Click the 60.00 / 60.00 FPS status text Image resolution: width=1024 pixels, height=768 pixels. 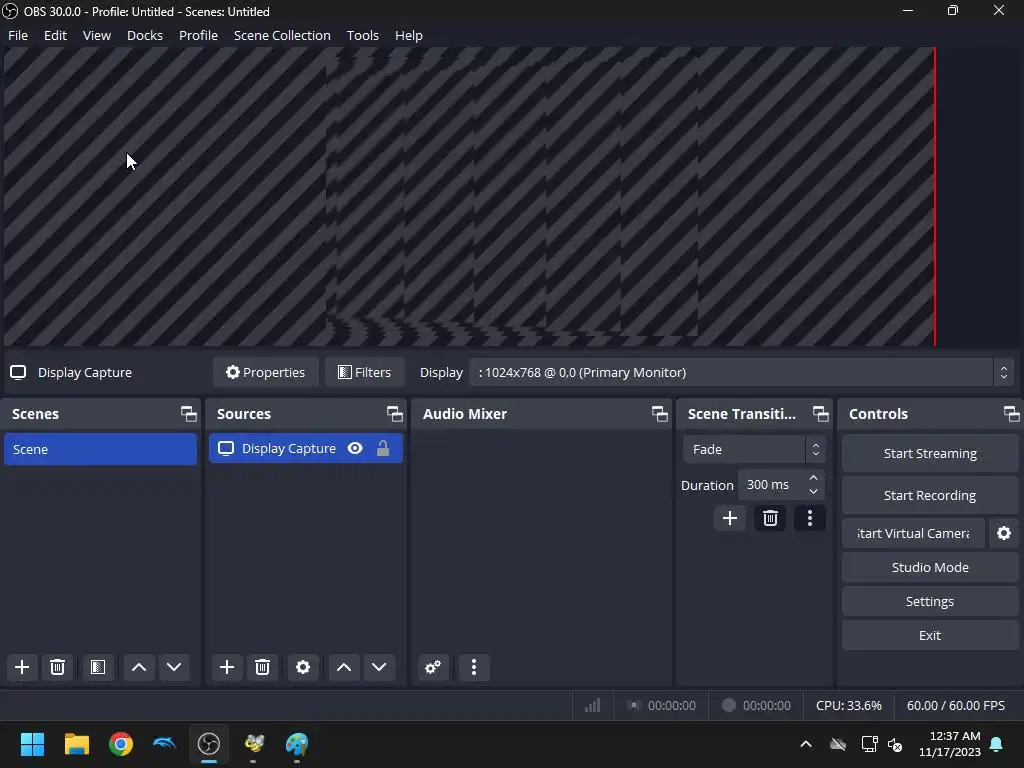point(955,705)
